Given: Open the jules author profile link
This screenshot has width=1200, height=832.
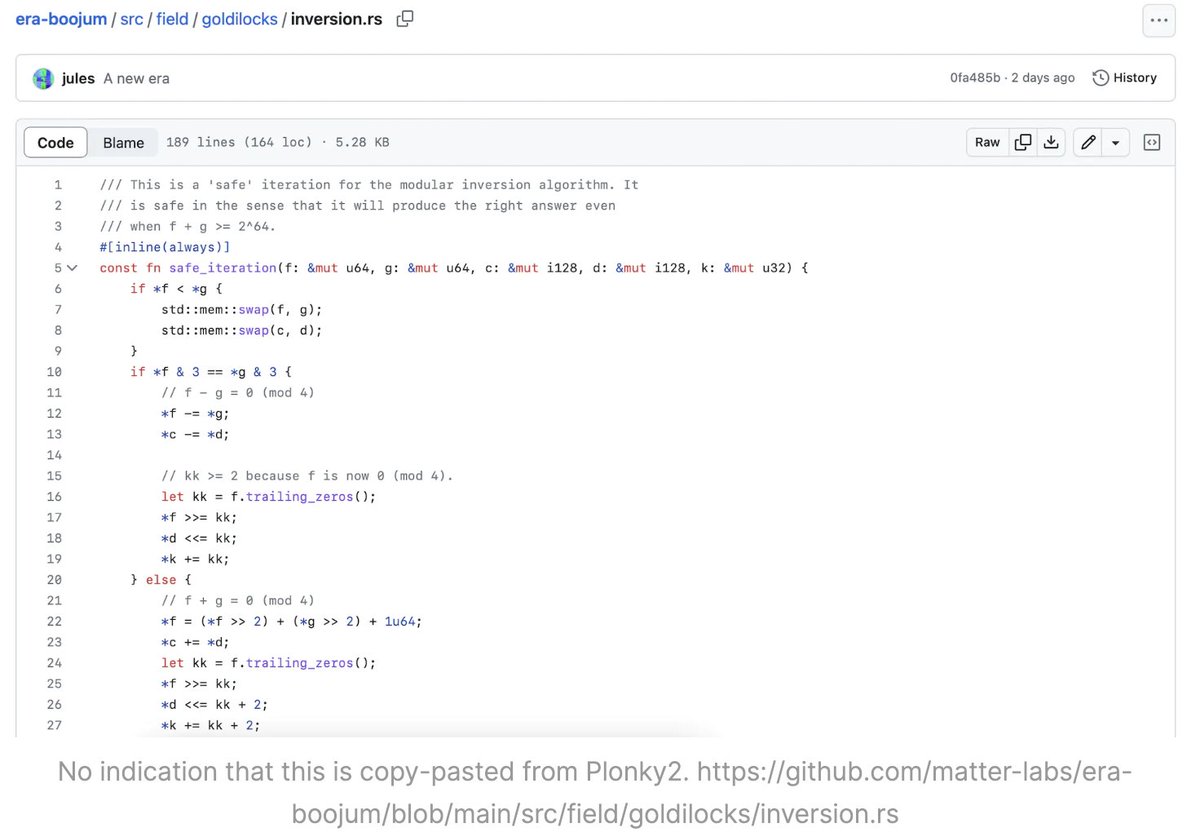Looking at the screenshot, I should pos(78,78).
